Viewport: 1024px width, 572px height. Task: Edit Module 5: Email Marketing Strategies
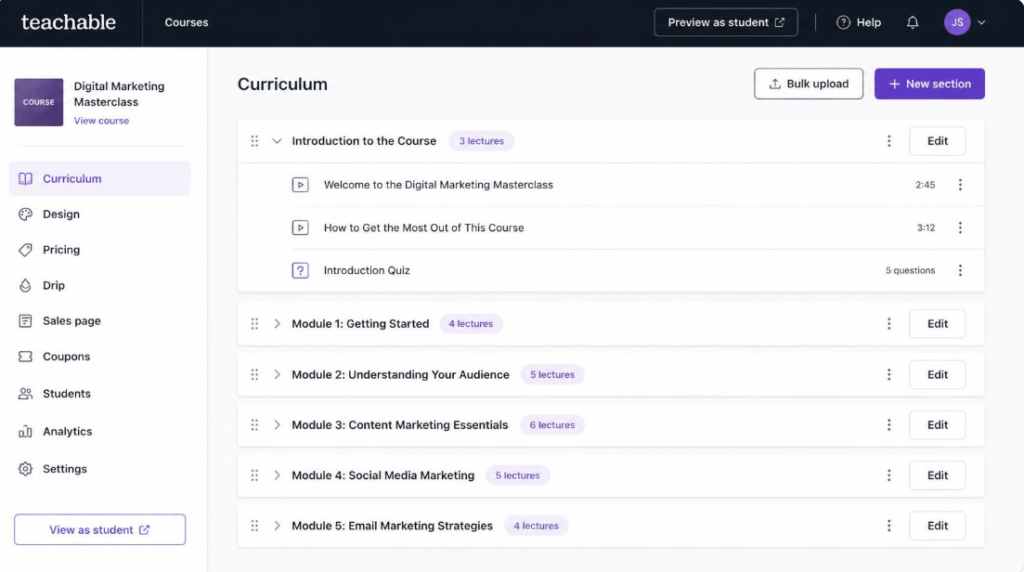(x=937, y=526)
